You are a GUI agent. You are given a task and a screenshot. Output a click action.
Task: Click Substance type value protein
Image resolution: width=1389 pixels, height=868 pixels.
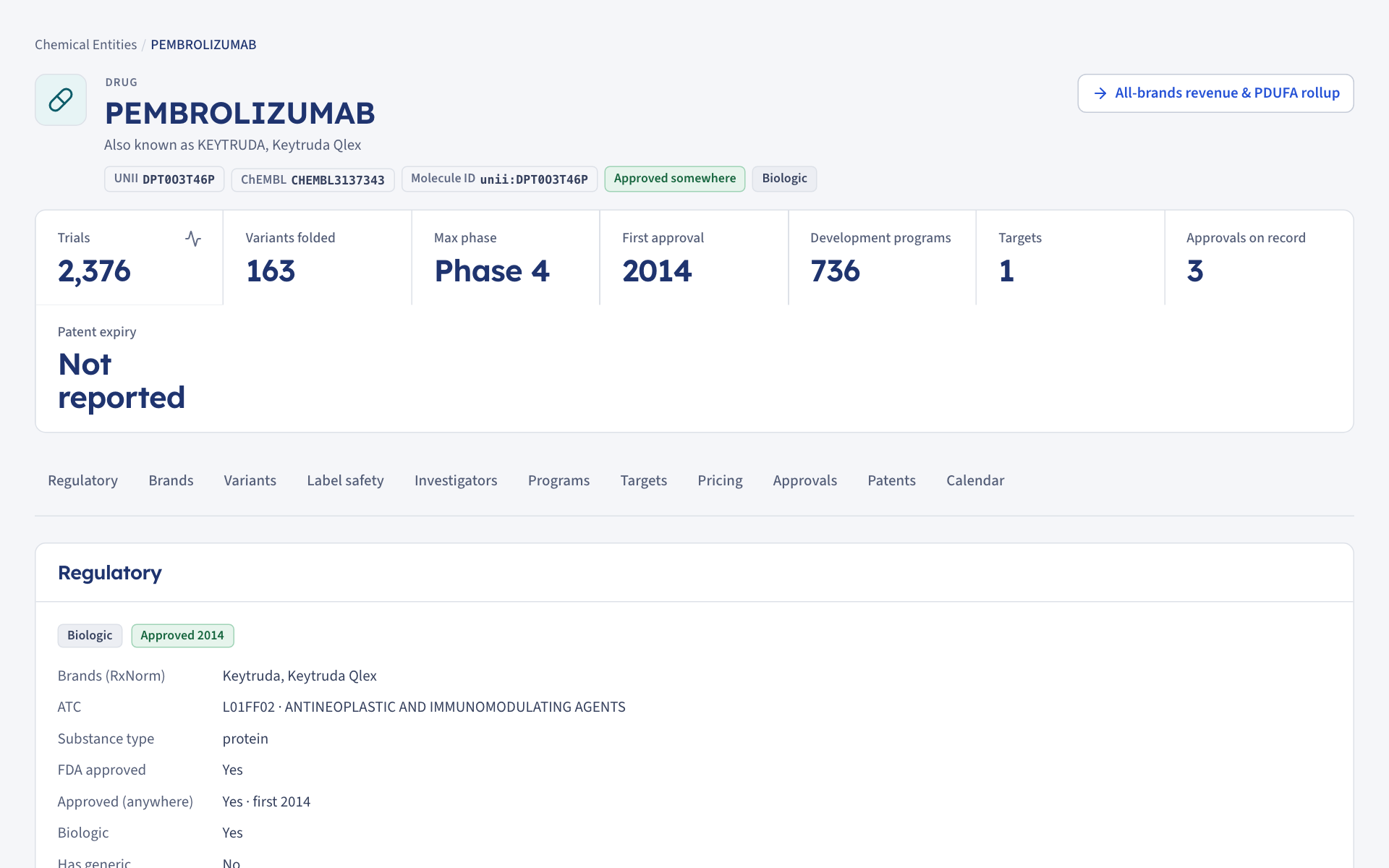(x=245, y=739)
